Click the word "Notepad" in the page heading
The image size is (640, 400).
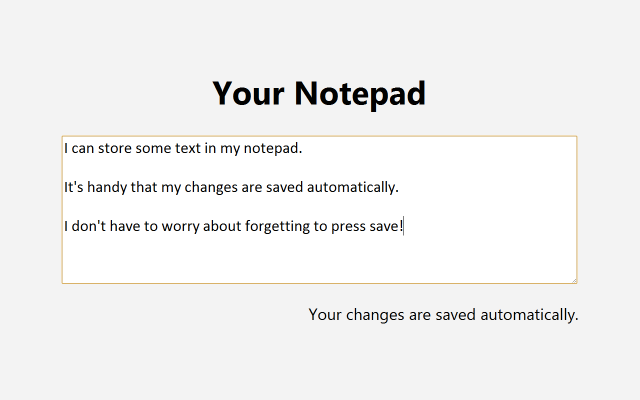click(x=360, y=93)
